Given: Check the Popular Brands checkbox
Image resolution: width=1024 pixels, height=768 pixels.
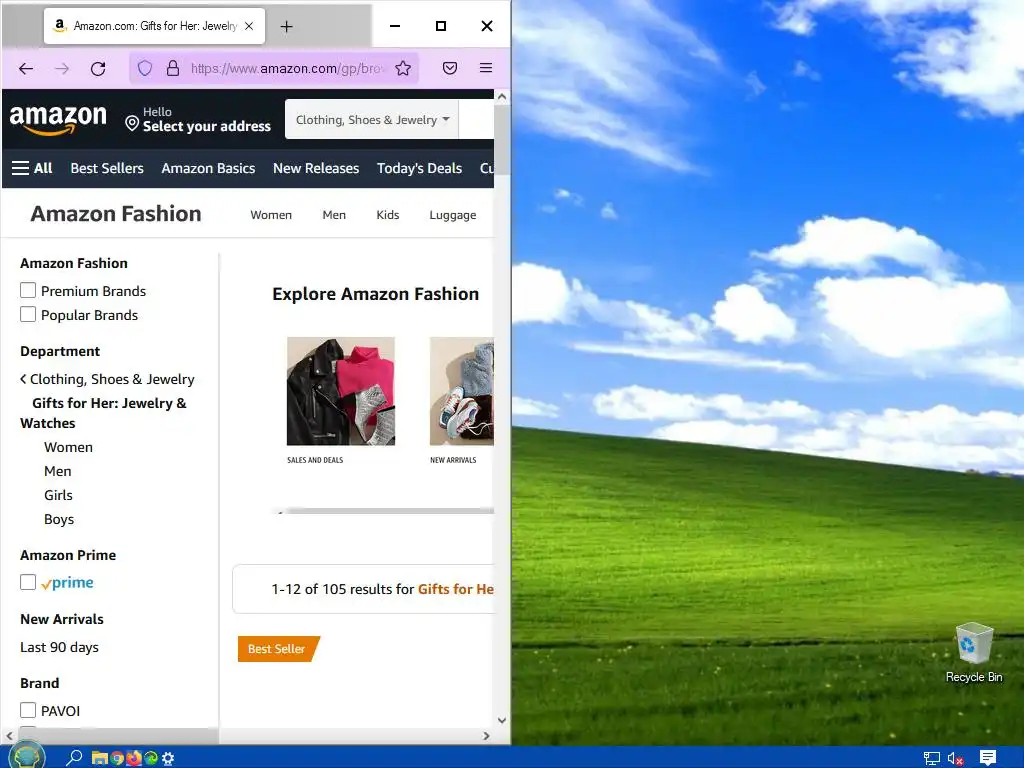Looking at the screenshot, I should tap(28, 314).
